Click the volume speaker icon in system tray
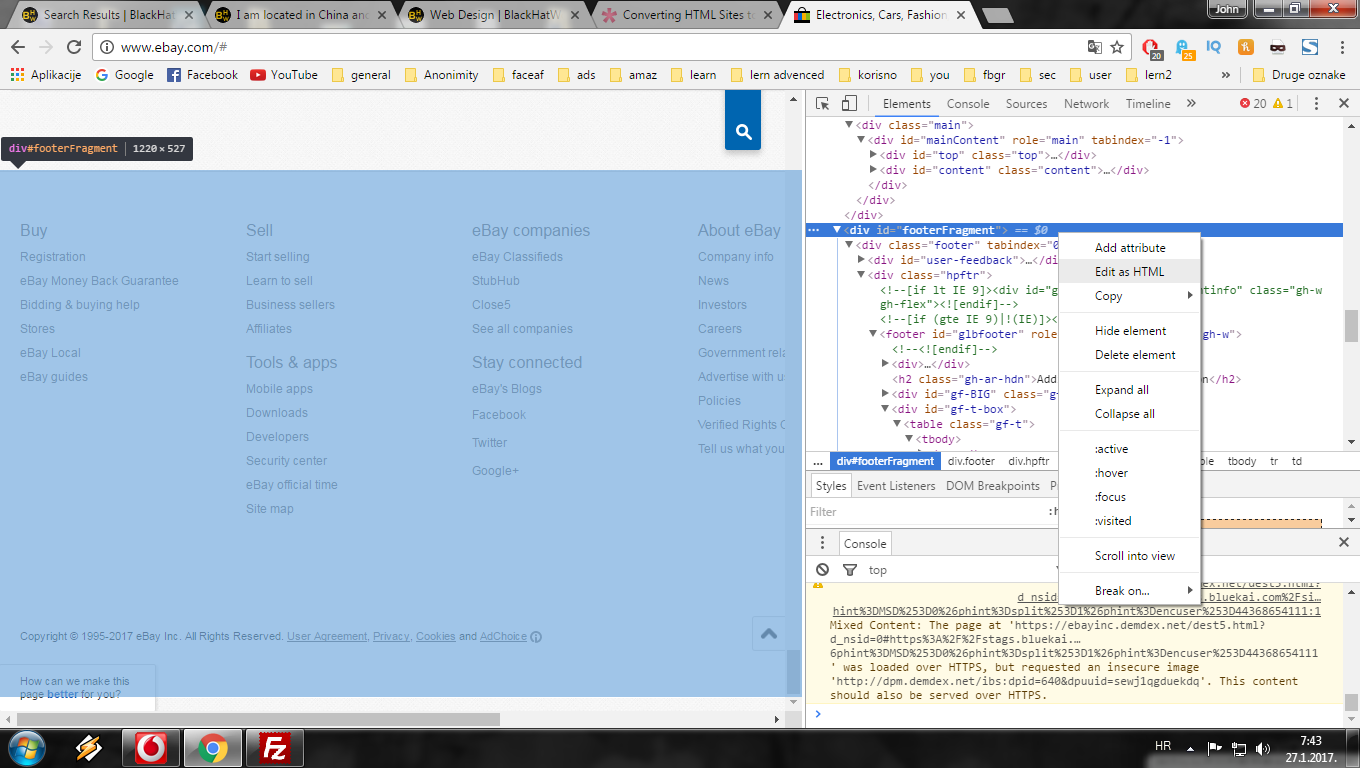 coord(1263,748)
